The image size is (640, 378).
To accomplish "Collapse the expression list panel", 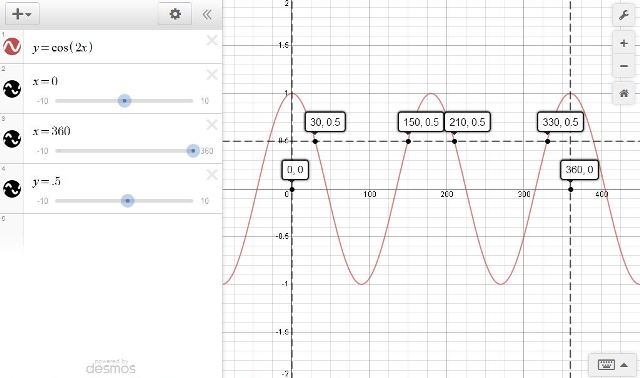I will click(x=207, y=15).
